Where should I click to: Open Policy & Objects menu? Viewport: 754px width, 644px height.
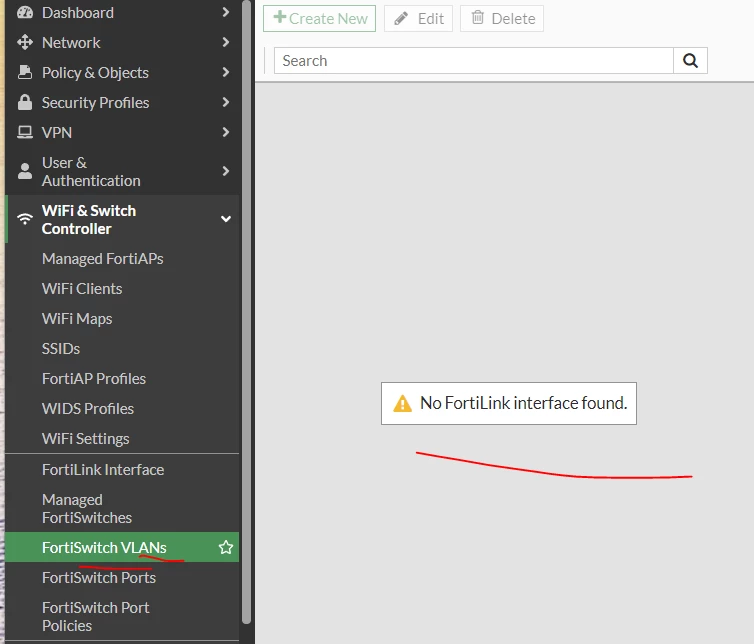(x=122, y=72)
